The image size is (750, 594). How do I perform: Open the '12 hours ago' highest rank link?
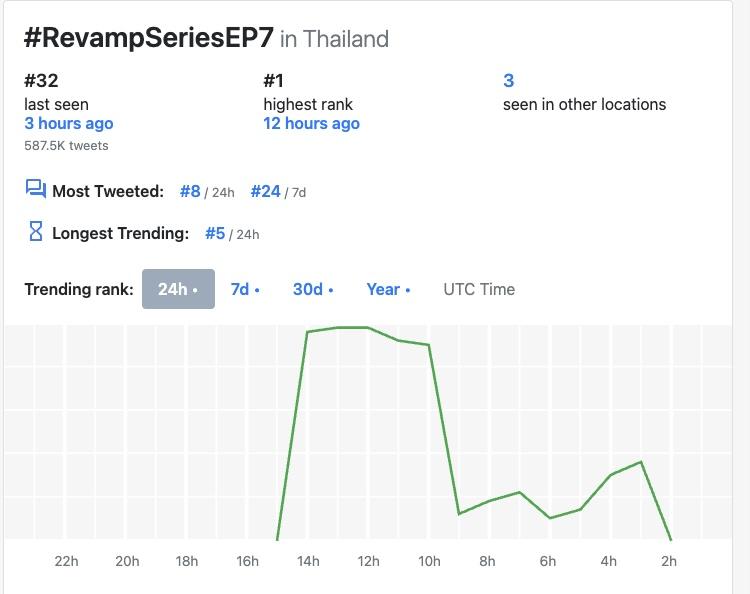point(311,124)
